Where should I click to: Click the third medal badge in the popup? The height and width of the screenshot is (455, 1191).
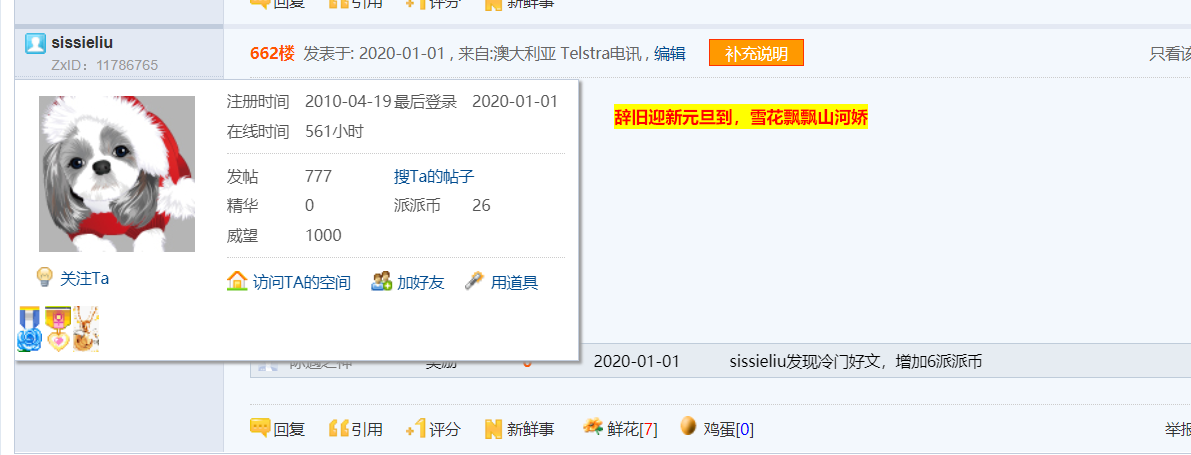(x=86, y=329)
